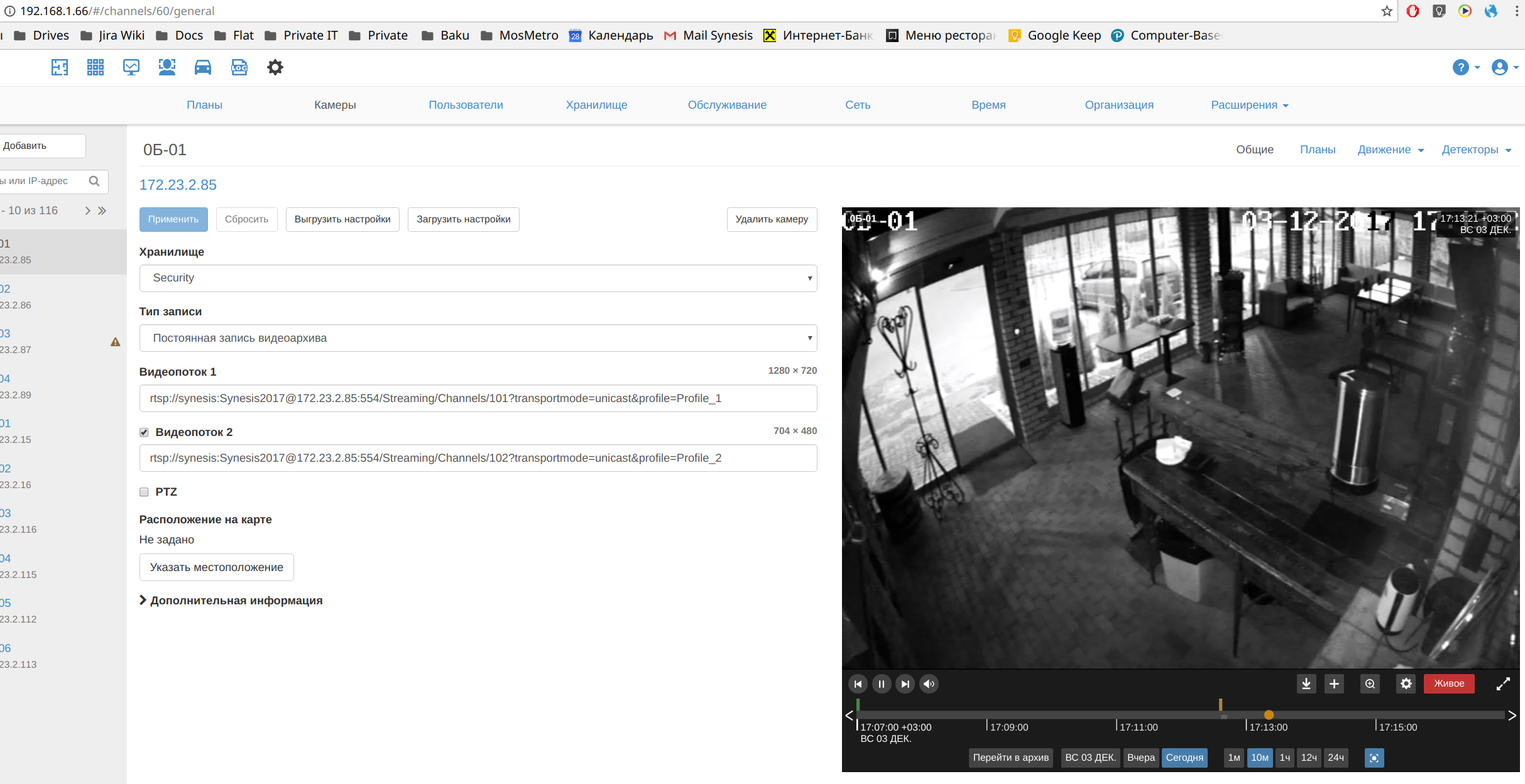
Task: Set timeline scale to 24ч
Action: pyautogui.click(x=1335, y=758)
